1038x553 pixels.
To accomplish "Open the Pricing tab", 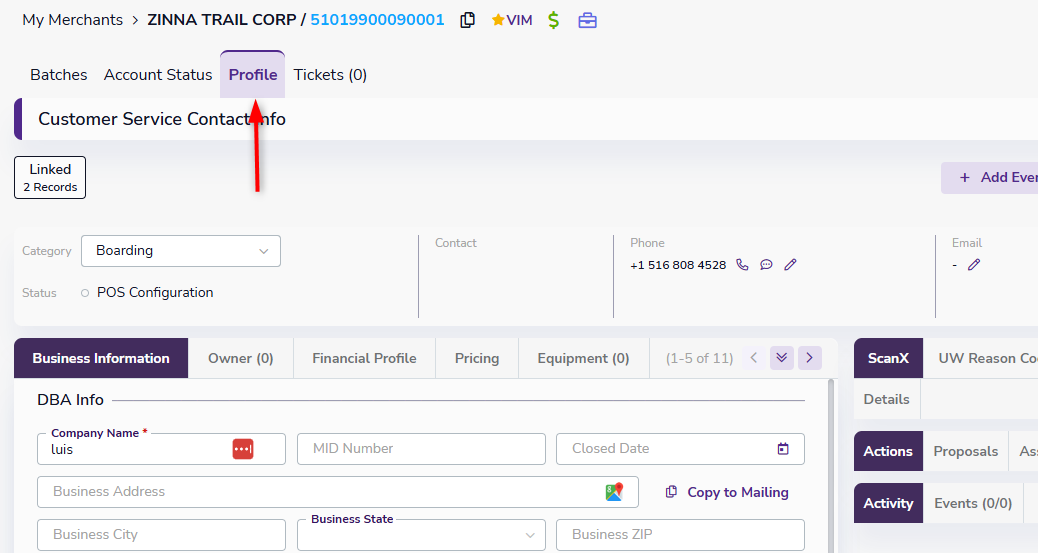I will pos(477,358).
